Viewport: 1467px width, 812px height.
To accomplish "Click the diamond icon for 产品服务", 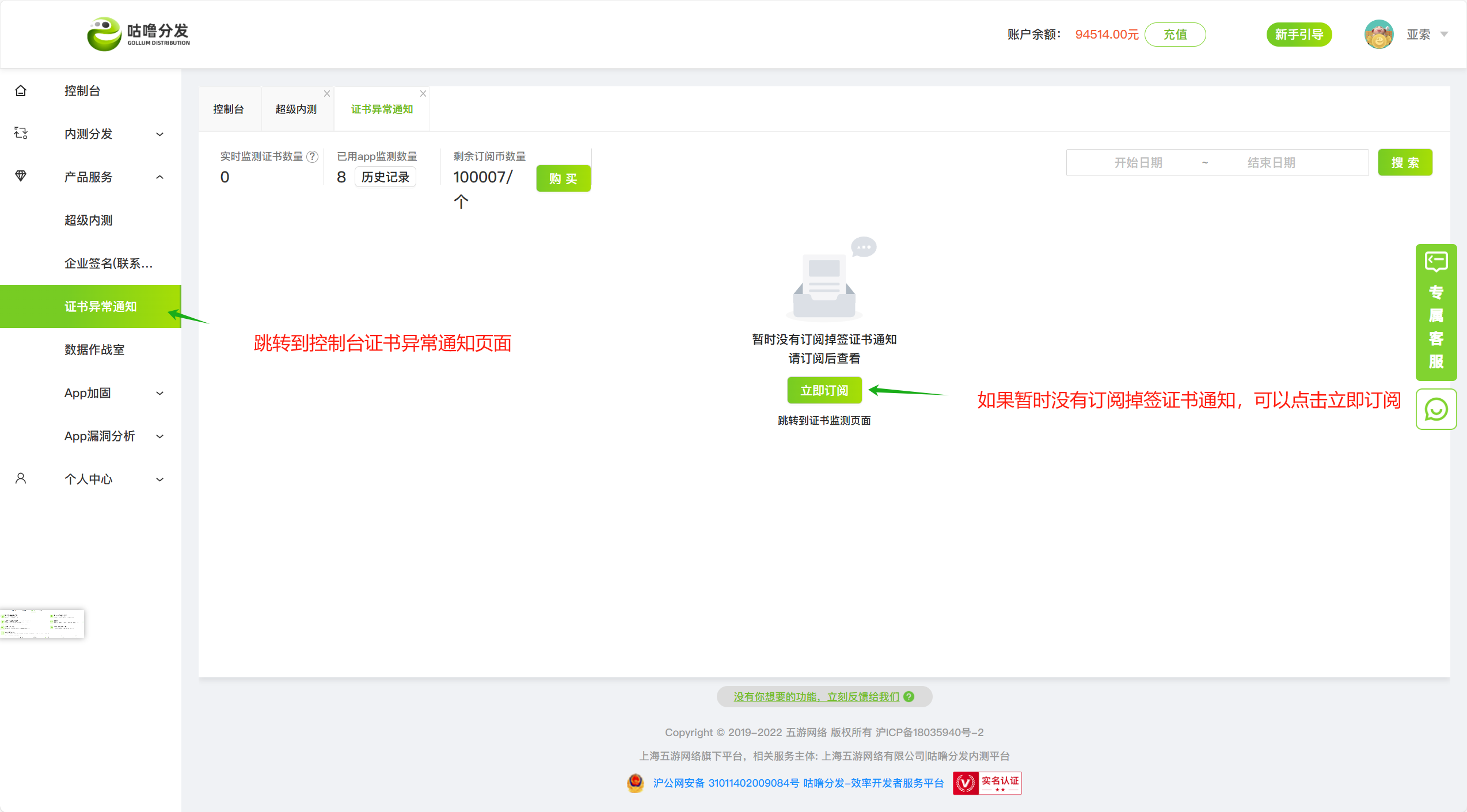I will click(21, 176).
